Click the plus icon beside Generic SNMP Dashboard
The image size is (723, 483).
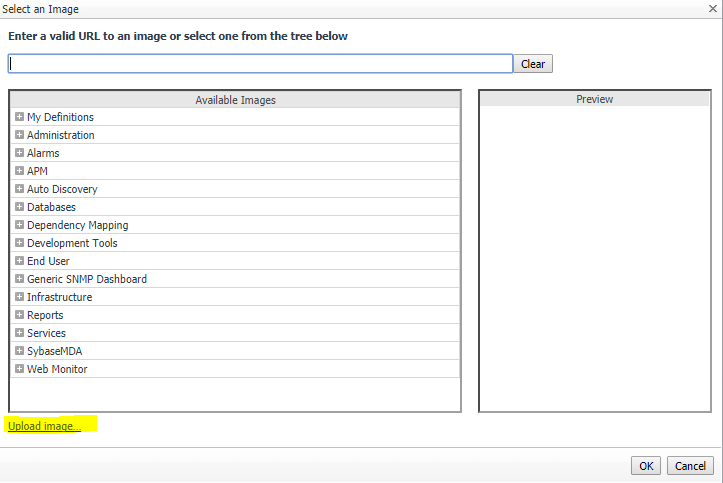tap(19, 279)
